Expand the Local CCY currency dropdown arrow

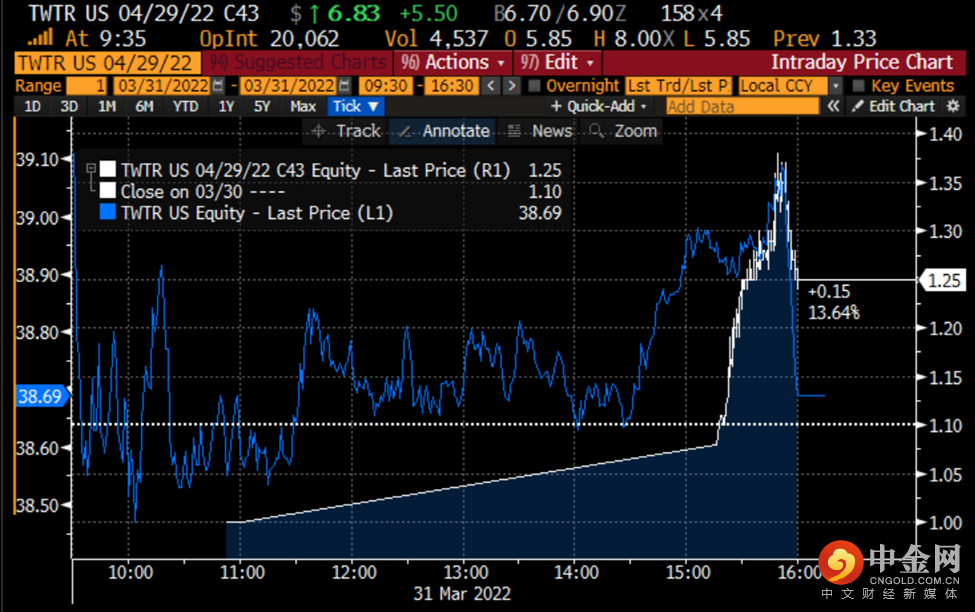(836, 86)
